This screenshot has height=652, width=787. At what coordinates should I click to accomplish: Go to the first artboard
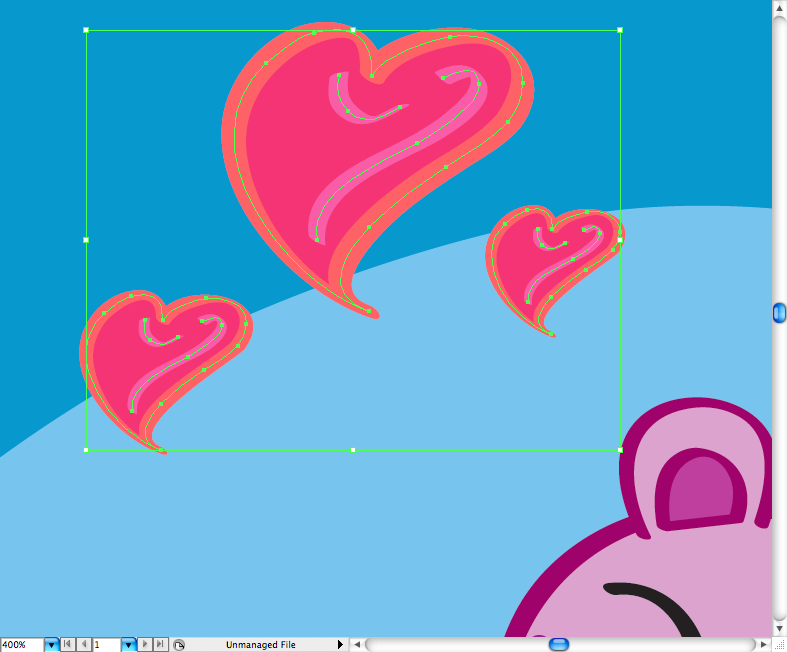coord(68,645)
